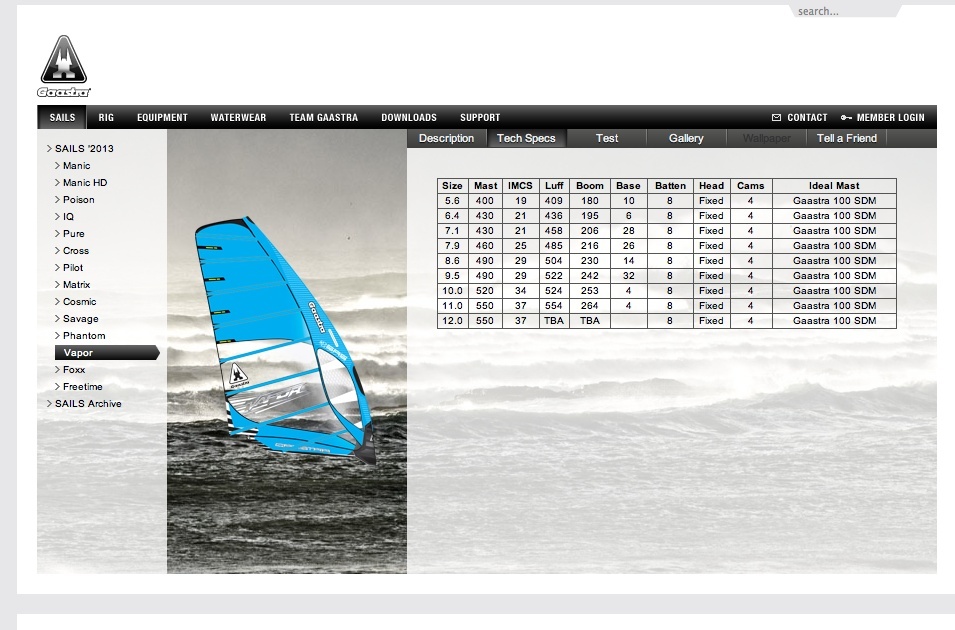Click the 409 luff value

click(554, 201)
